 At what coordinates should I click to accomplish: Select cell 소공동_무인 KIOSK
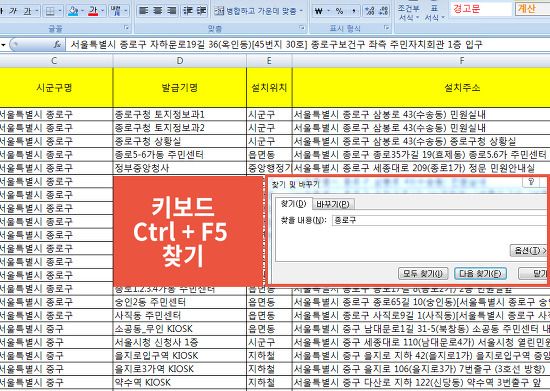tap(180, 329)
